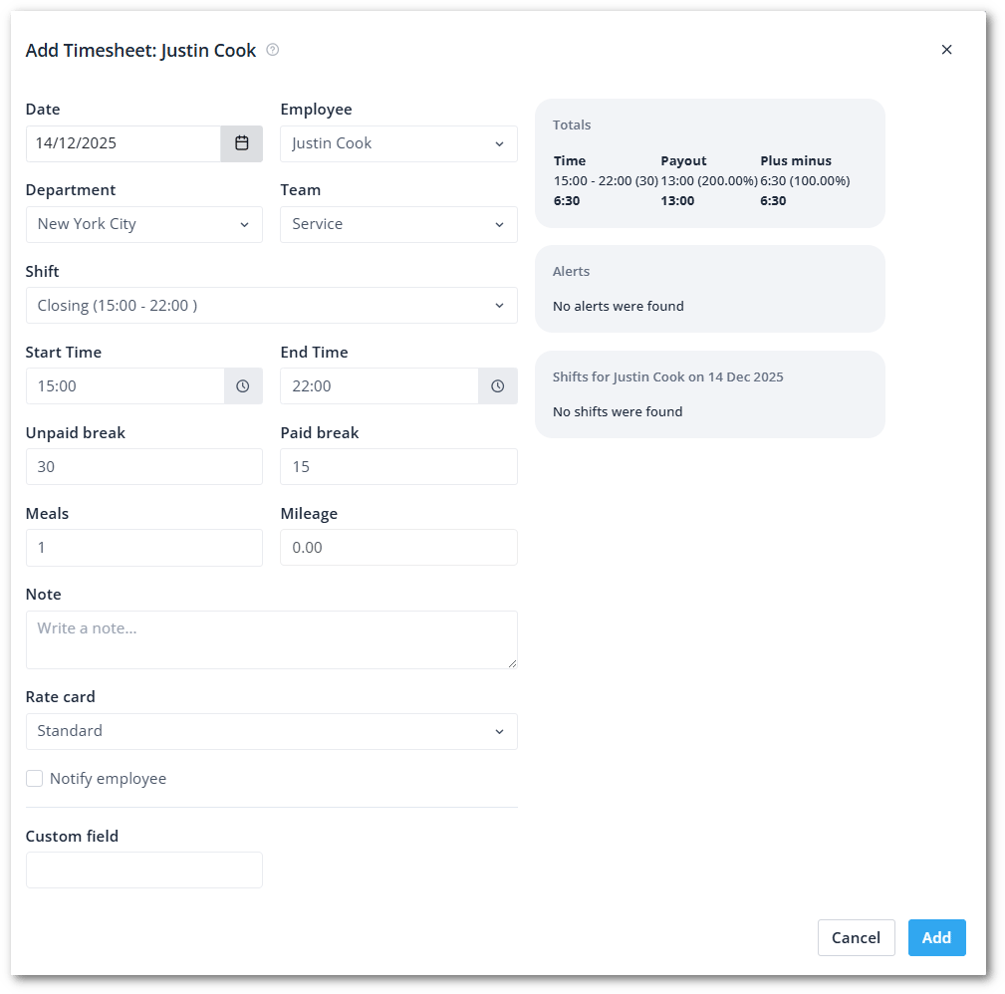Viewport: 1005px width, 994px height.
Task: Expand the Department dropdown
Action: point(144,224)
